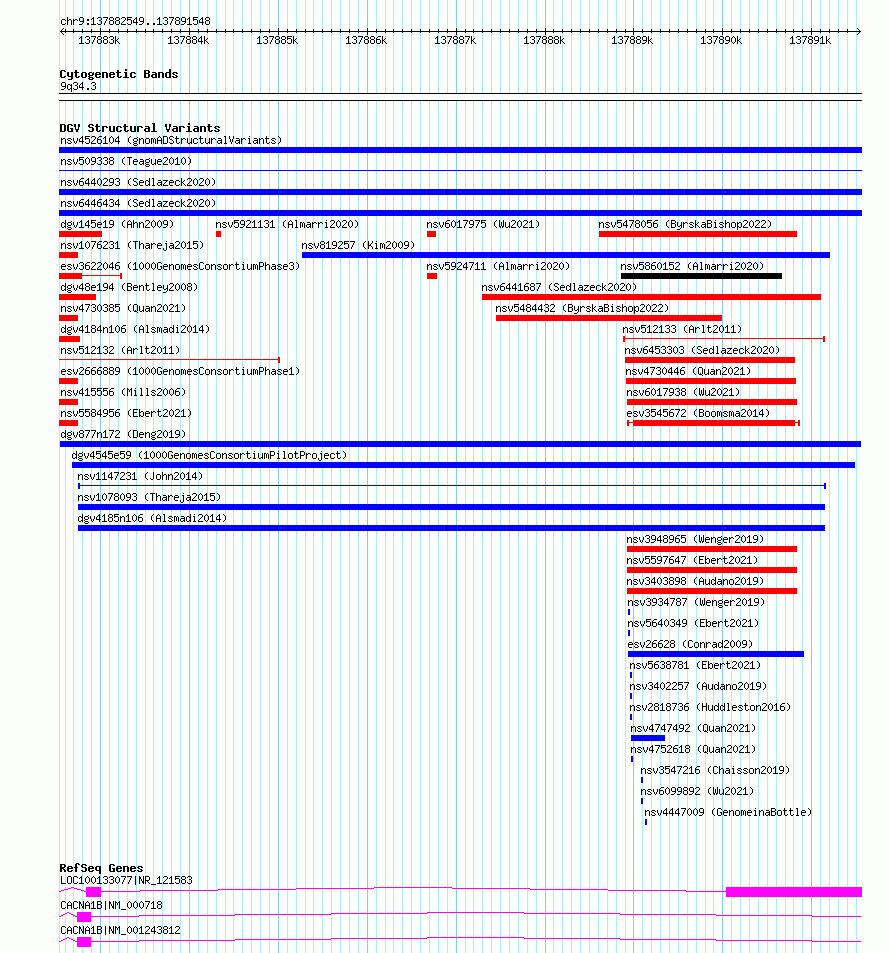The height and width of the screenshot is (953, 890).
Task: Open nsv6099892 (Wu2021) variant
Action: (697, 791)
